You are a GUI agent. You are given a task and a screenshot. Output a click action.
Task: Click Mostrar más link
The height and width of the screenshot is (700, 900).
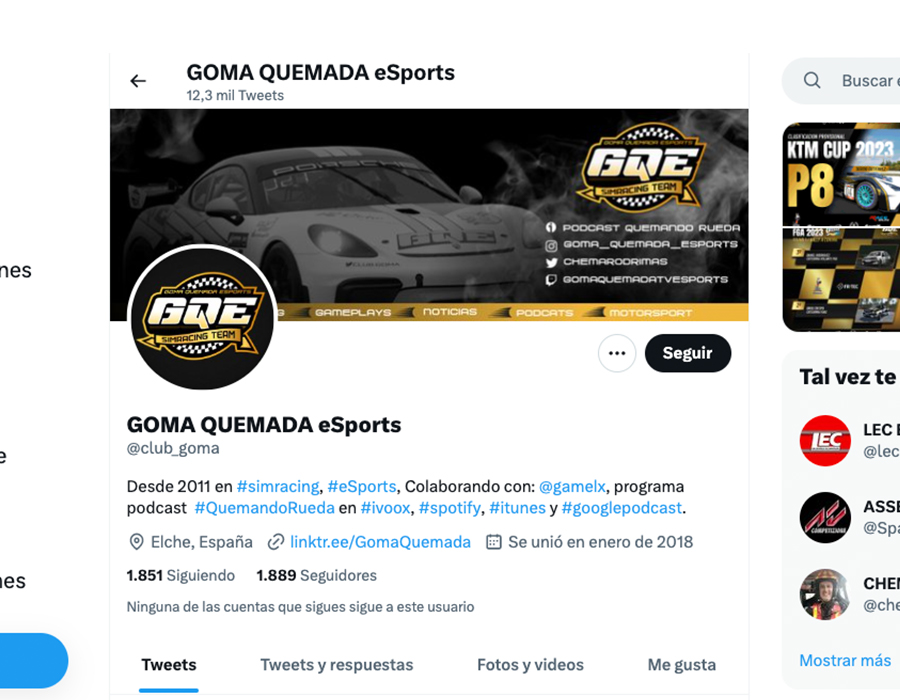coord(845,660)
